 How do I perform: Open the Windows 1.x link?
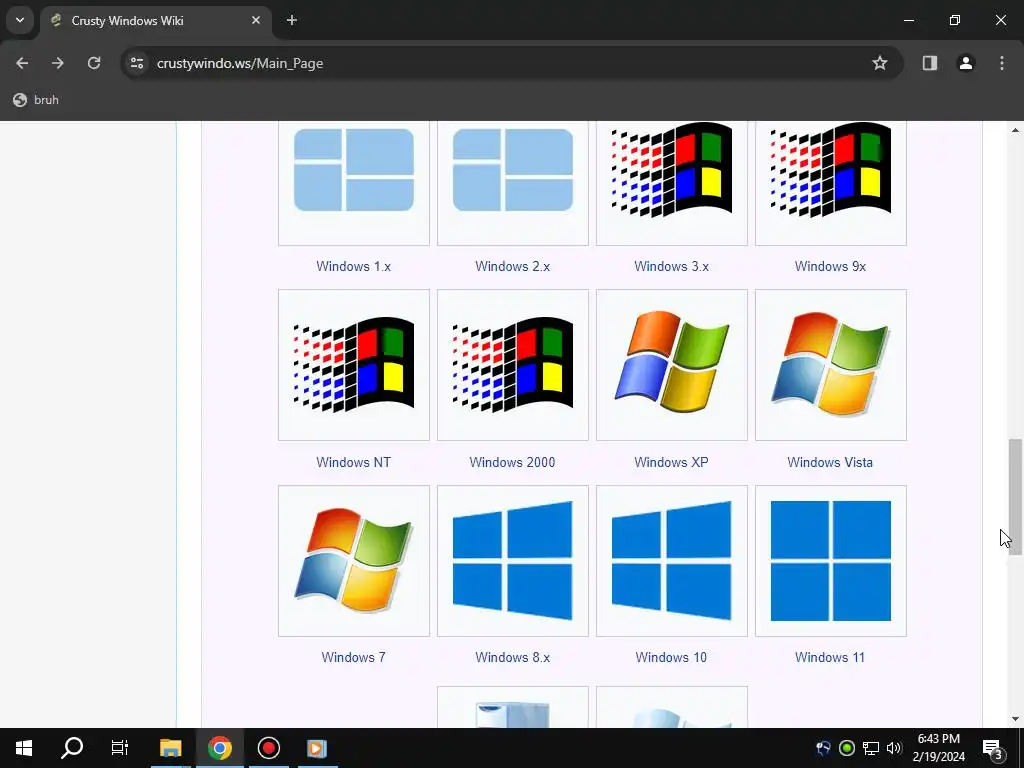point(353,266)
